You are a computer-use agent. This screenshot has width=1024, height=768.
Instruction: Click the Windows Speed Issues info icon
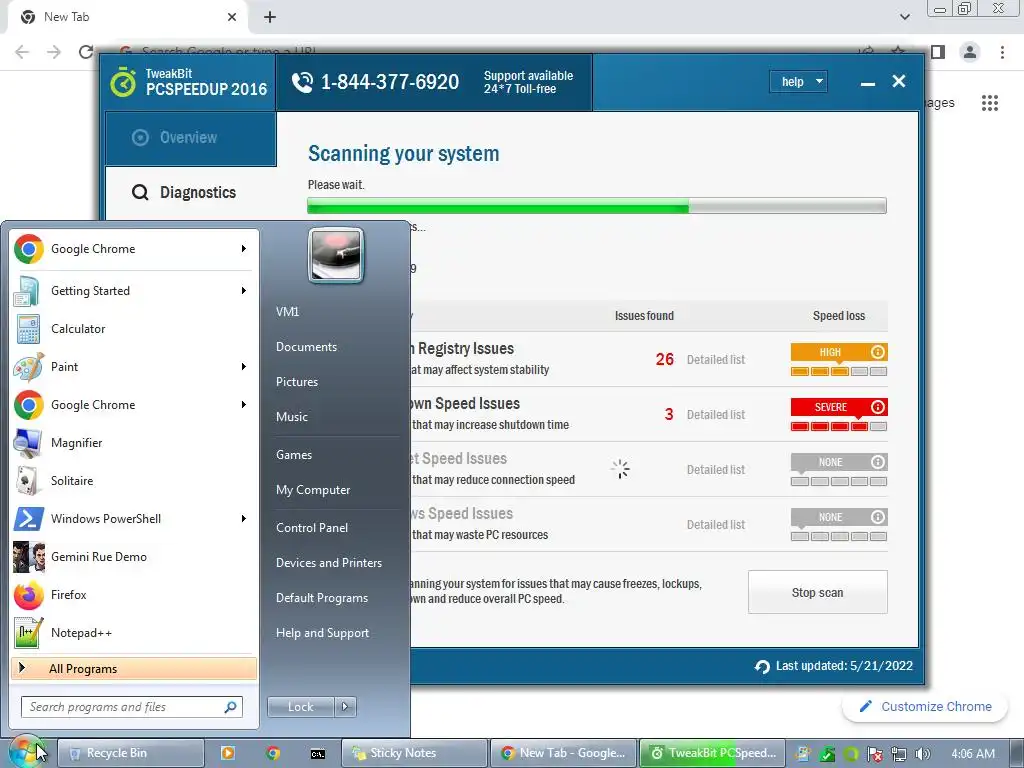click(878, 517)
